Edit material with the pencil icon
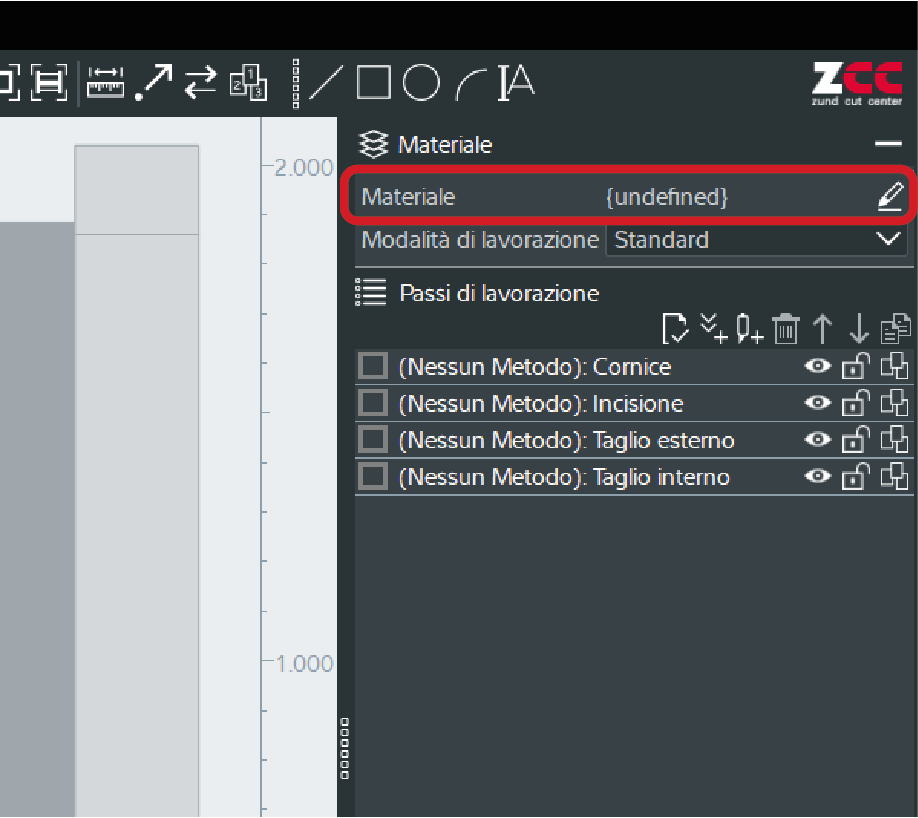Screen dimensions: 918x818 tap(890, 196)
